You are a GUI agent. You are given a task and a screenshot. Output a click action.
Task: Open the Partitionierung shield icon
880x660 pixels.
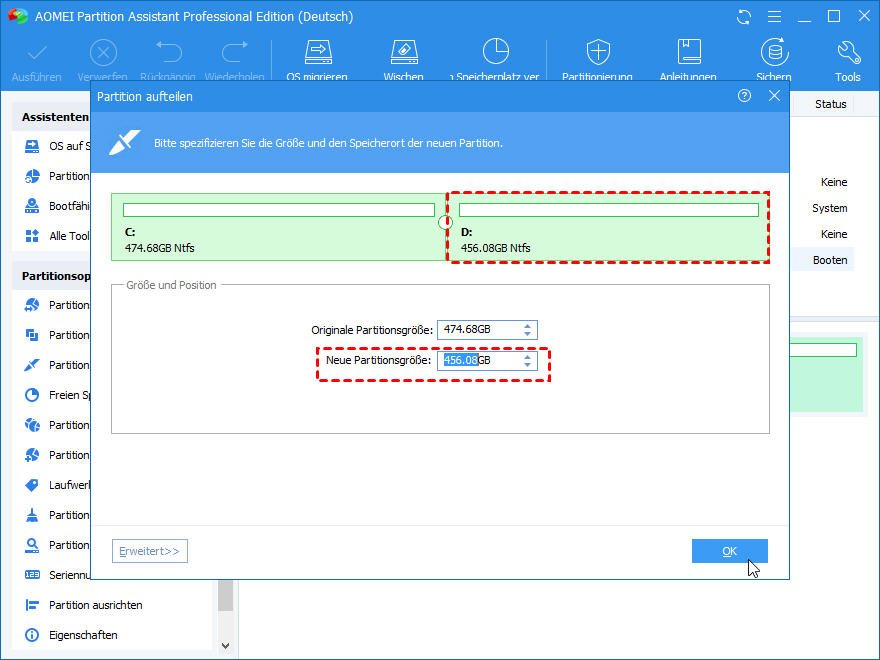pos(598,52)
